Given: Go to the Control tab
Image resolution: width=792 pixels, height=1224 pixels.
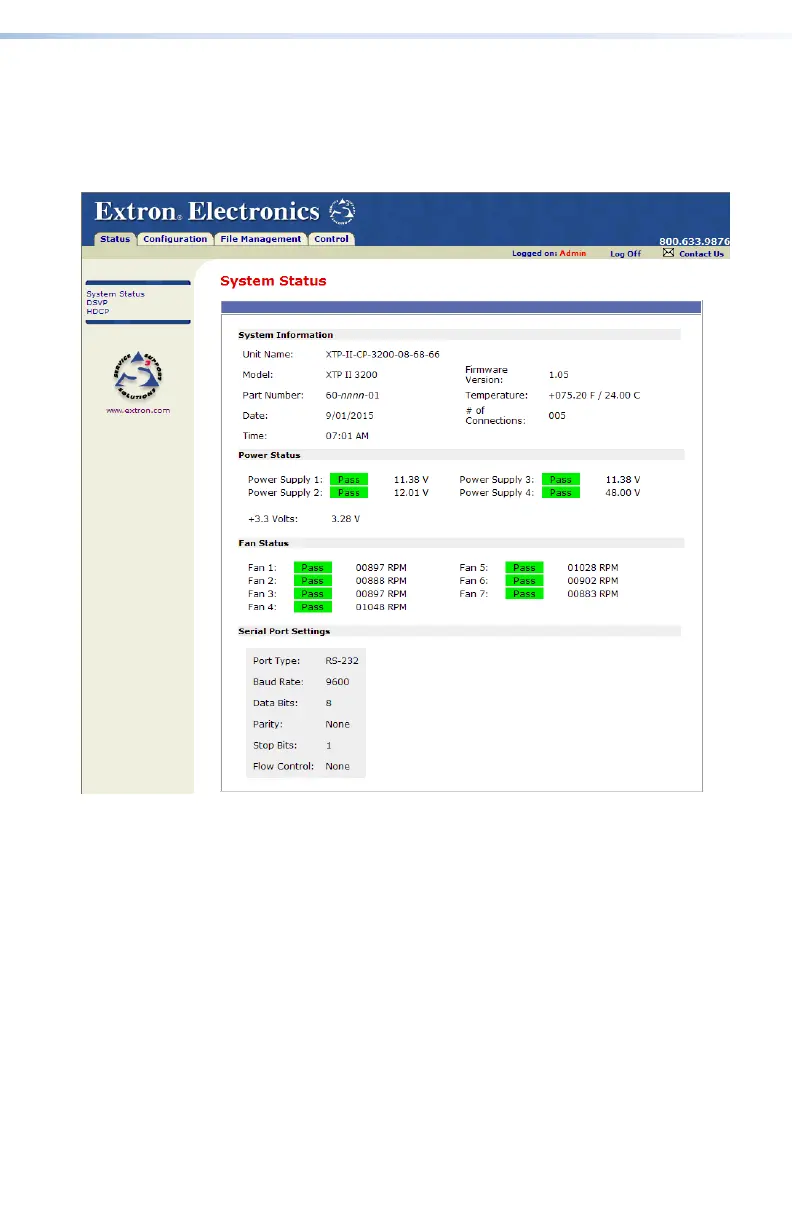Looking at the screenshot, I should [331, 239].
